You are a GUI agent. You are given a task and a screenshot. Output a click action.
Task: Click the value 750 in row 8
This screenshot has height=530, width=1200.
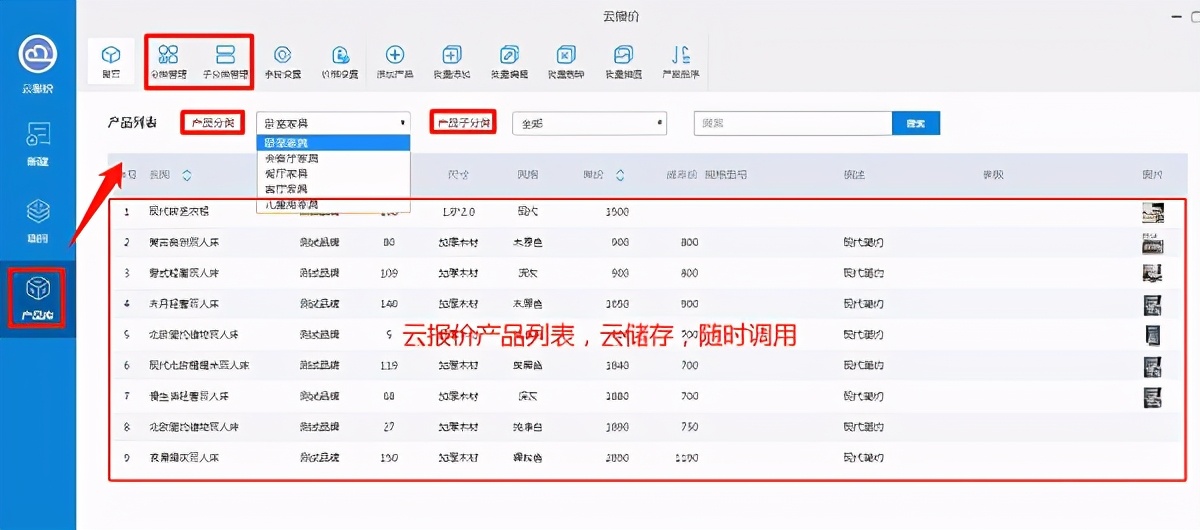(x=690, y=427)
